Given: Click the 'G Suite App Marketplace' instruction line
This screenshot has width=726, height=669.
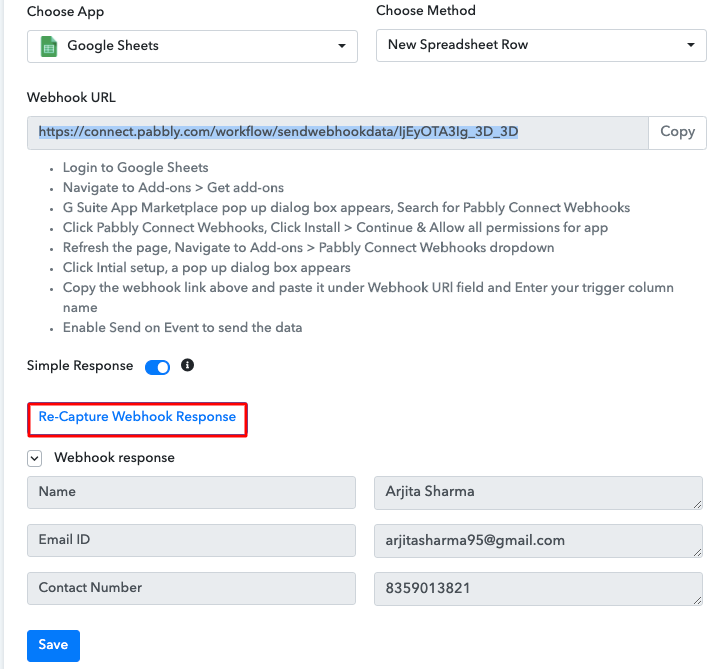Looking at the screenshot, I should click(346, 207).
